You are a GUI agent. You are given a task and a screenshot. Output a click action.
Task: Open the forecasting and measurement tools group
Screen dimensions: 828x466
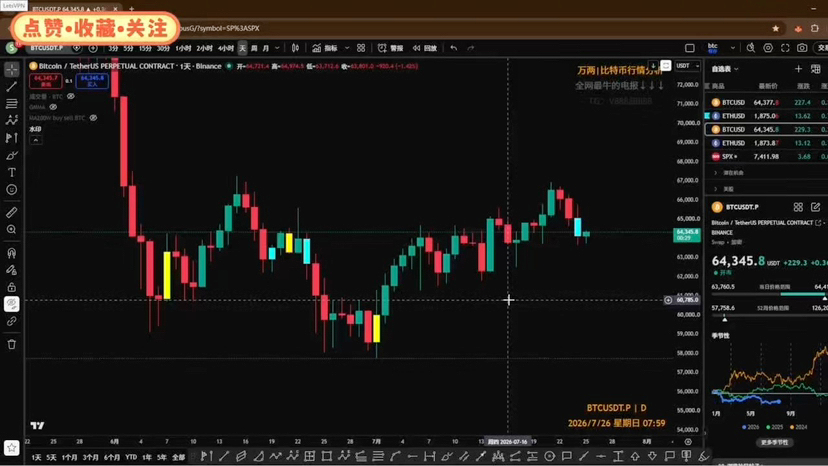pyautogui.click(x=12, y=138)
